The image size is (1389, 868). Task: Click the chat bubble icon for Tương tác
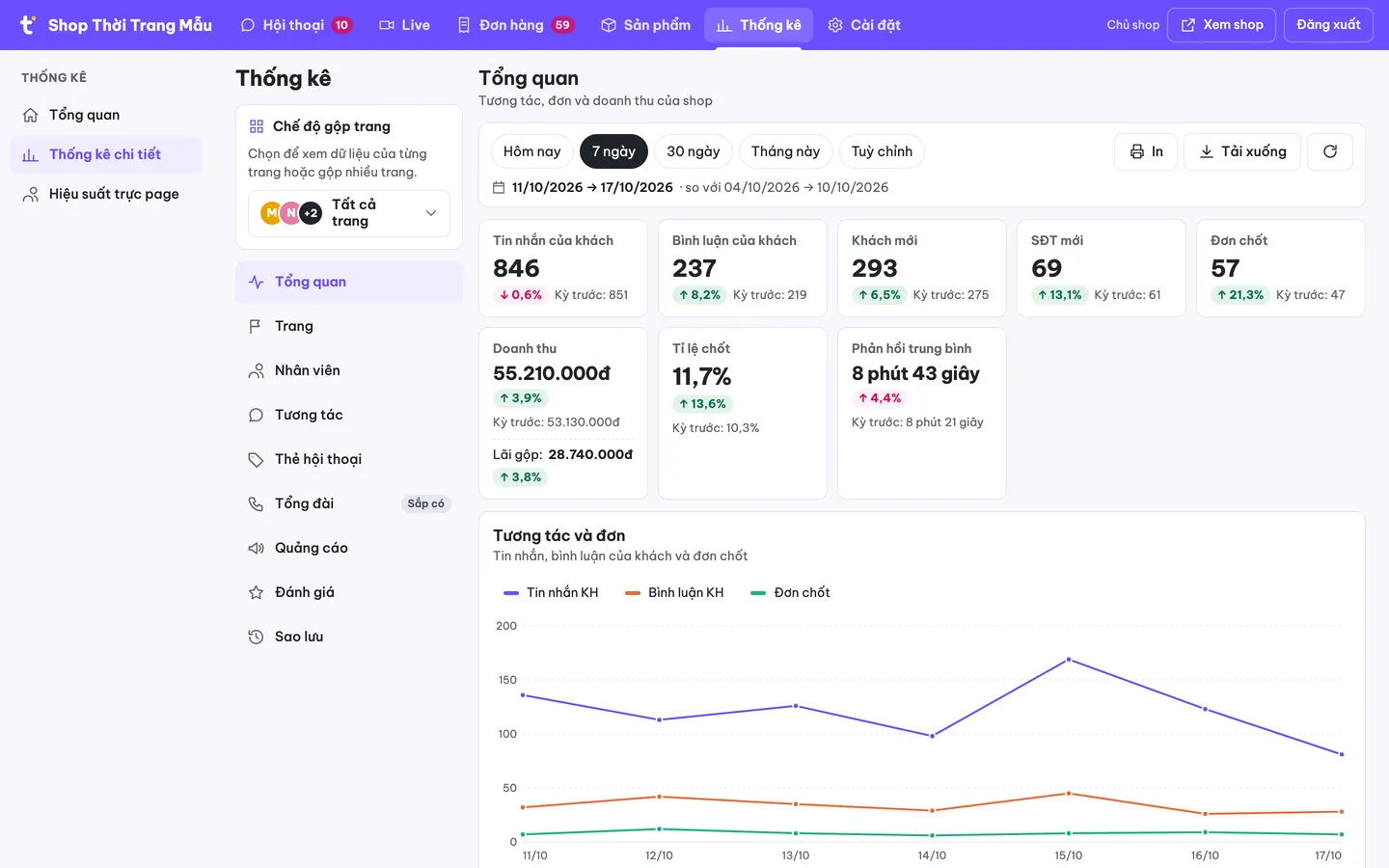point(256,415)
